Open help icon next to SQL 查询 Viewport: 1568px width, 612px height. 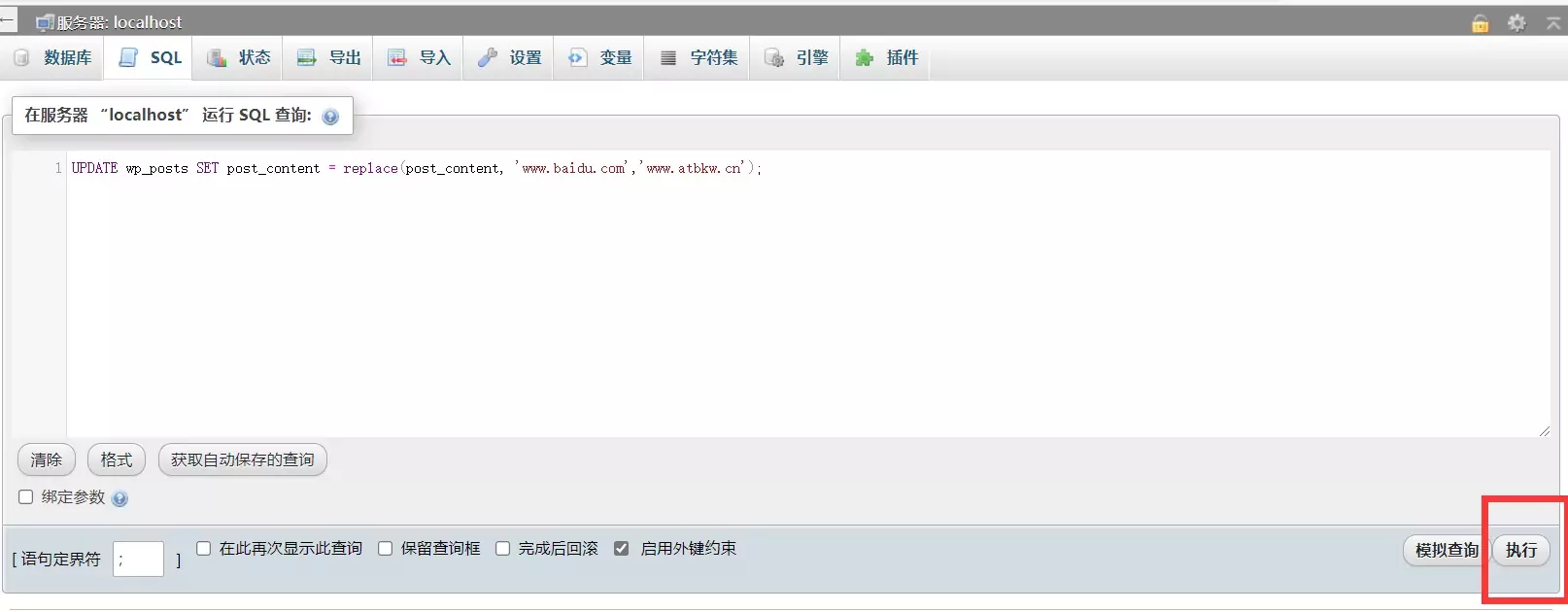(330, 117)
